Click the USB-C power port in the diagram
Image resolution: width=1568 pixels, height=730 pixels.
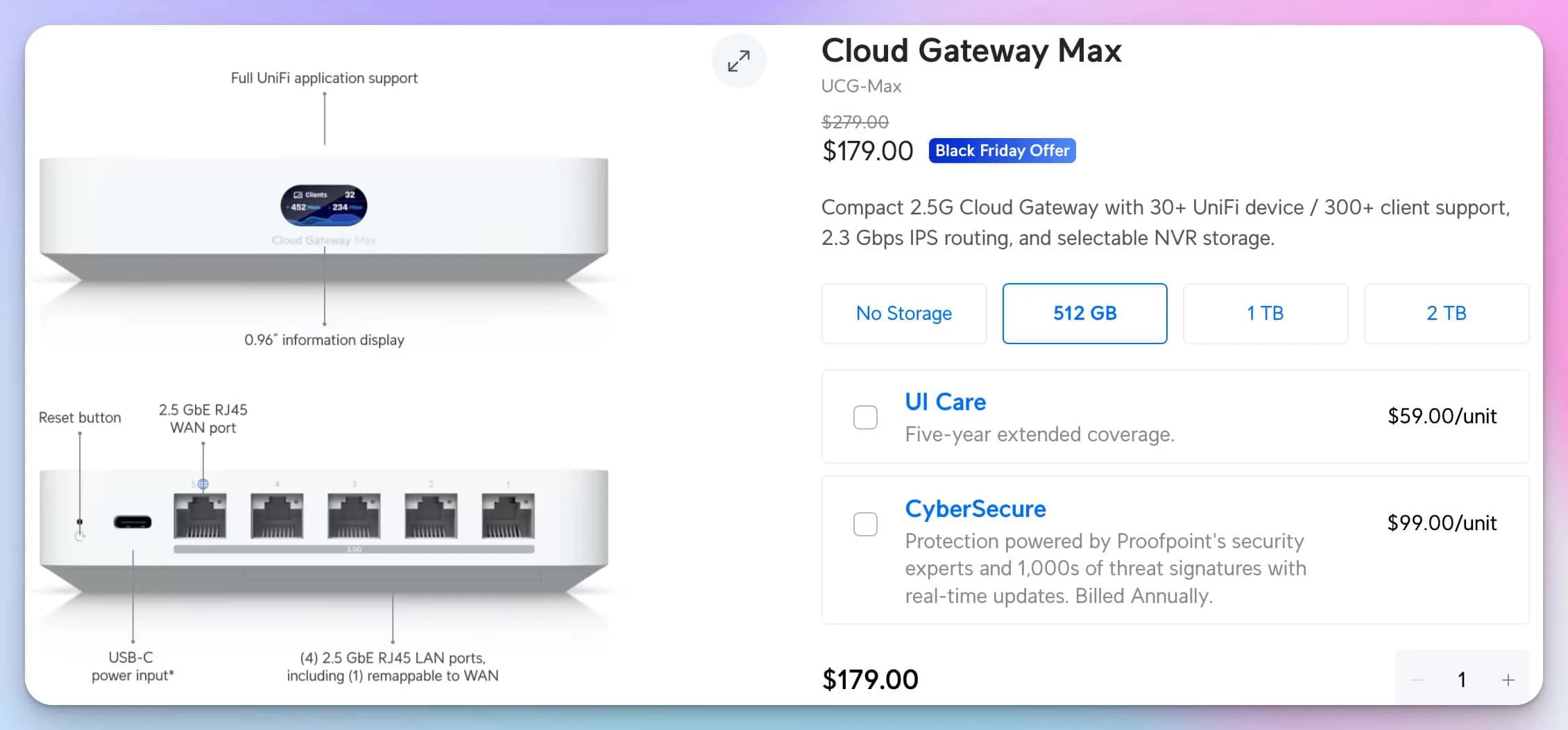click(x=132, y=522)
